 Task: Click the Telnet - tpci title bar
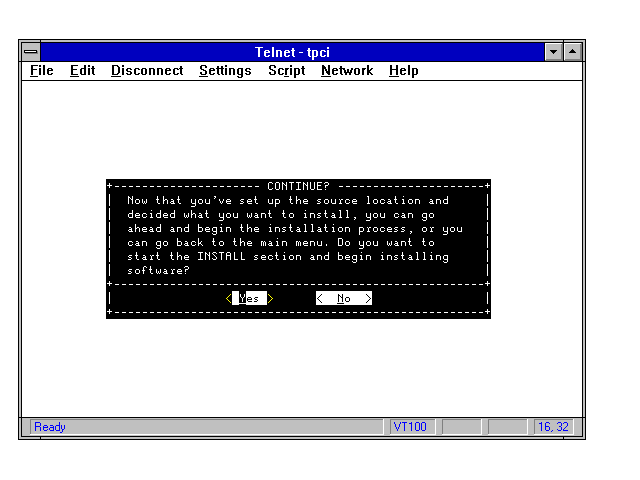click(298, 51)
